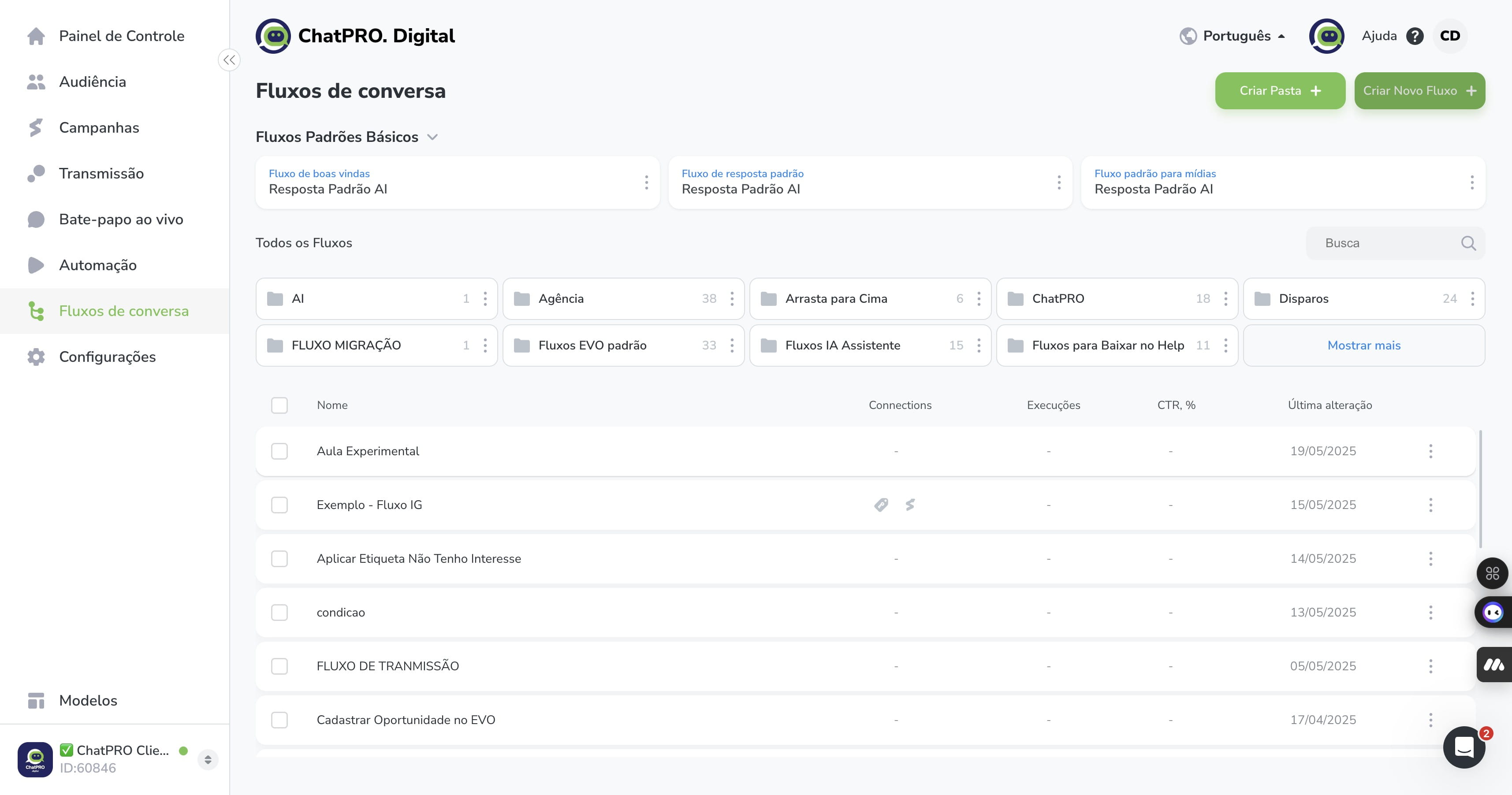This screenshot has height=795, width=1512.
Task: Click the Ajuda question mark icon
Action: [x=1415, y=36]
